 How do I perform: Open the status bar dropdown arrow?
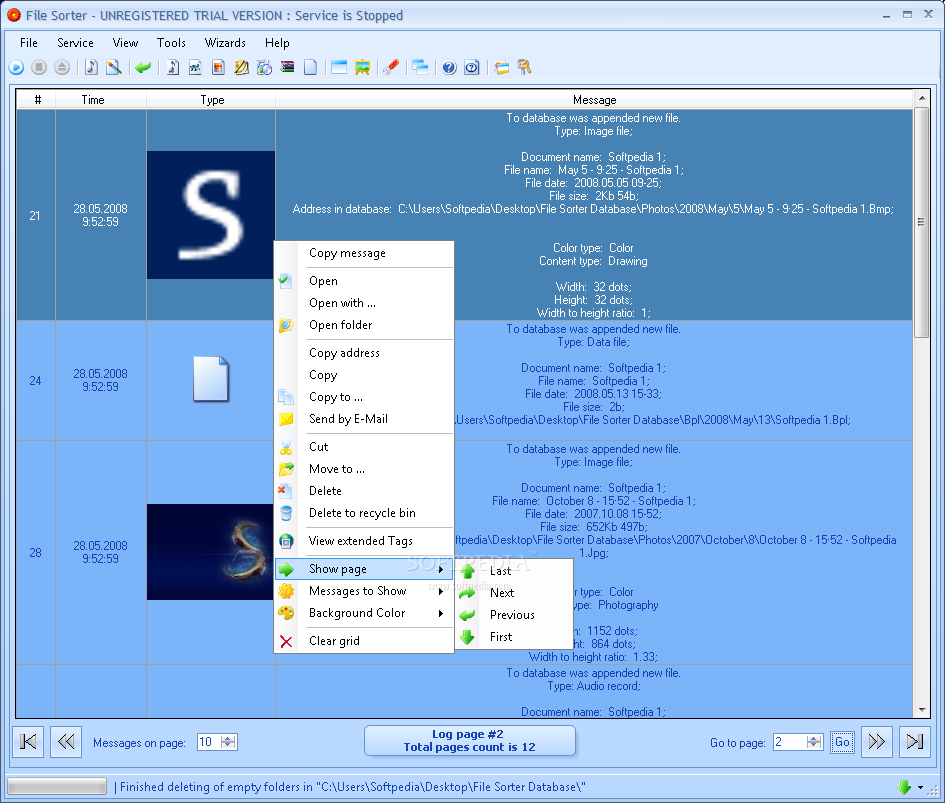click(920, 787)
